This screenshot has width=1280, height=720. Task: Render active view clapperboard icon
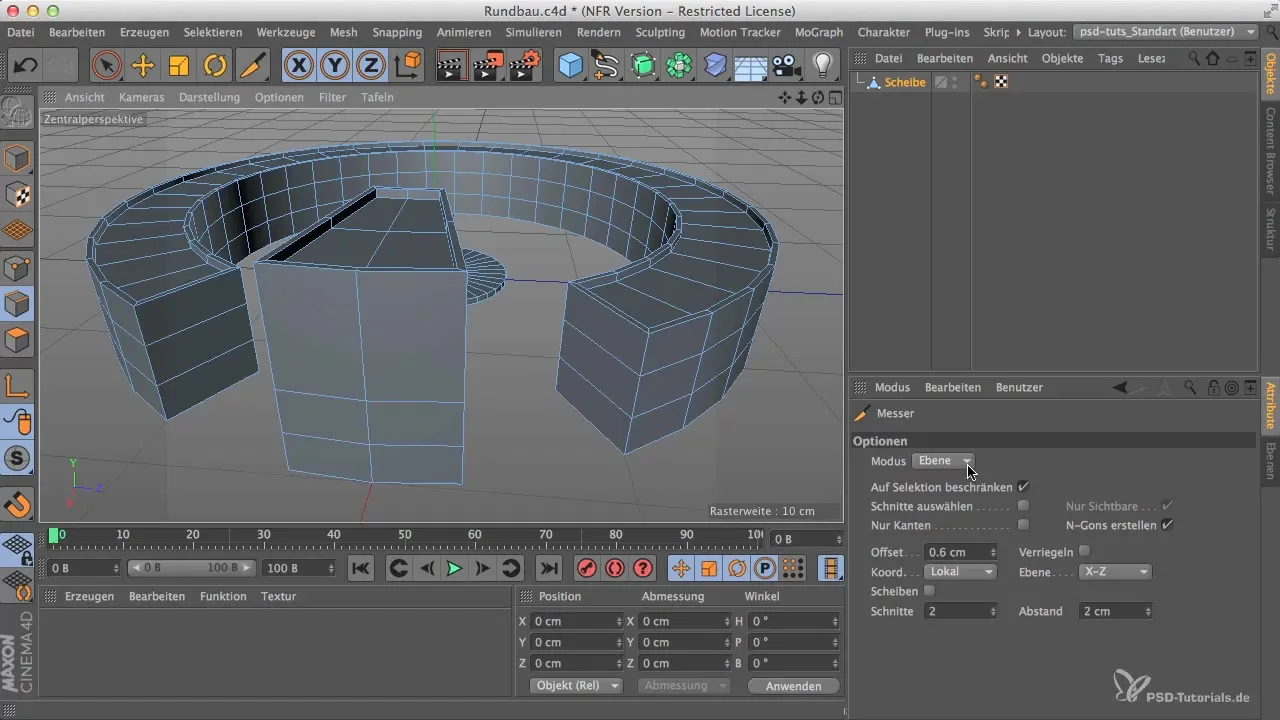point(453,66)
